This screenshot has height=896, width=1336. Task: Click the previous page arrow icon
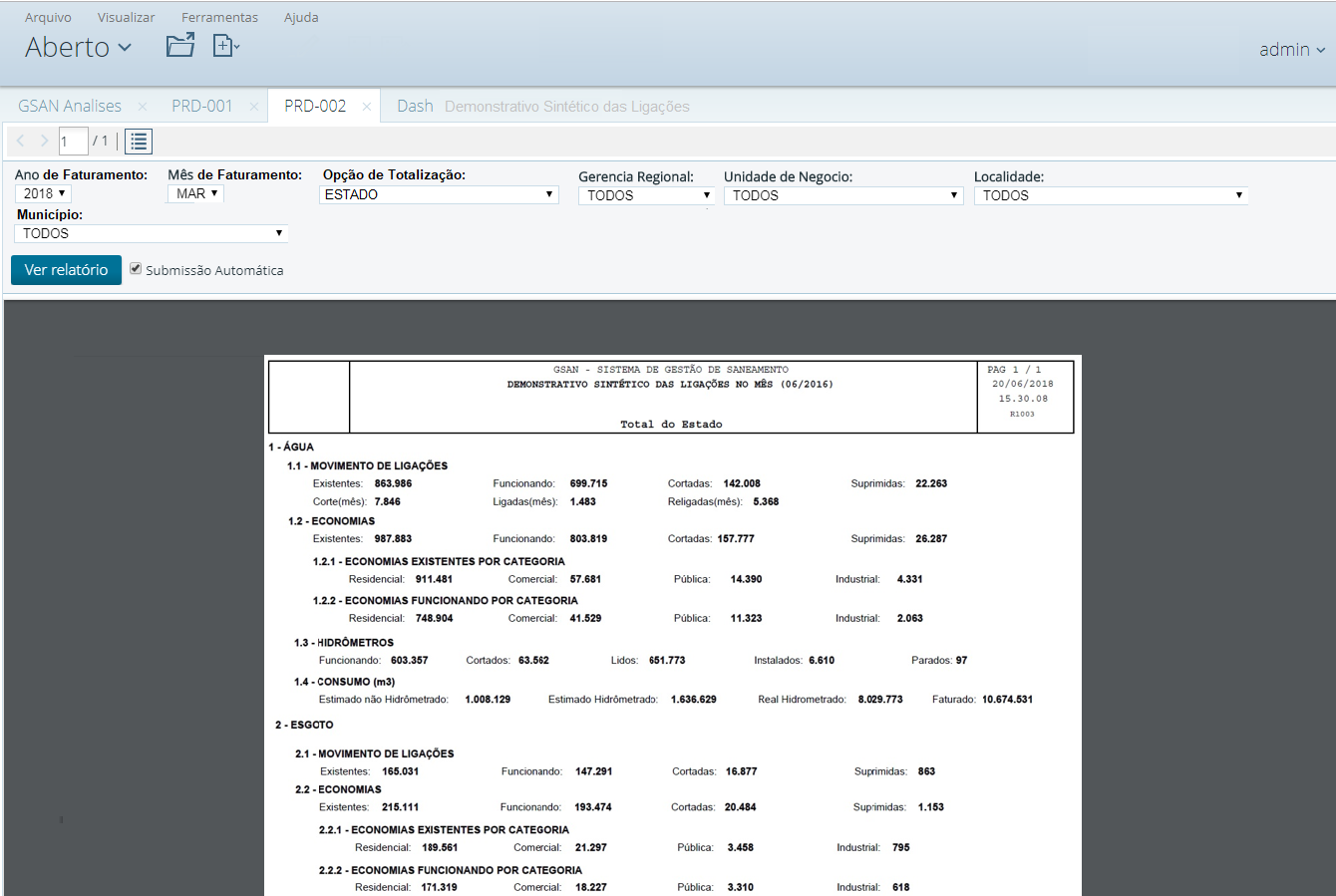pos(20,141)
